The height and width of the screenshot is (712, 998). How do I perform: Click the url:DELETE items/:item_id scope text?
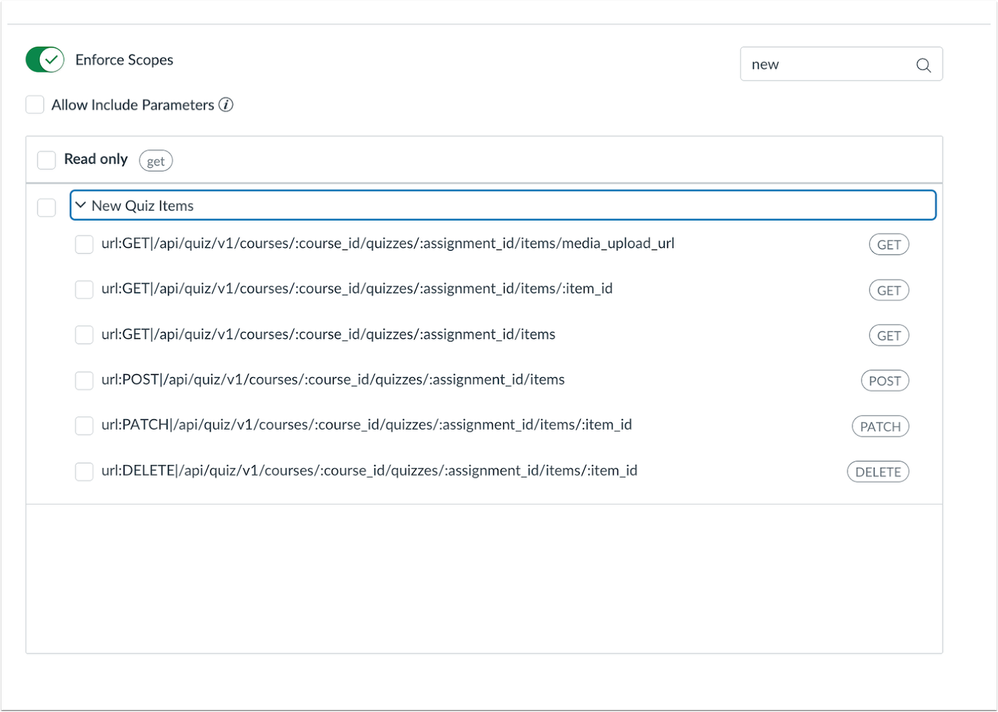point(369,471)
